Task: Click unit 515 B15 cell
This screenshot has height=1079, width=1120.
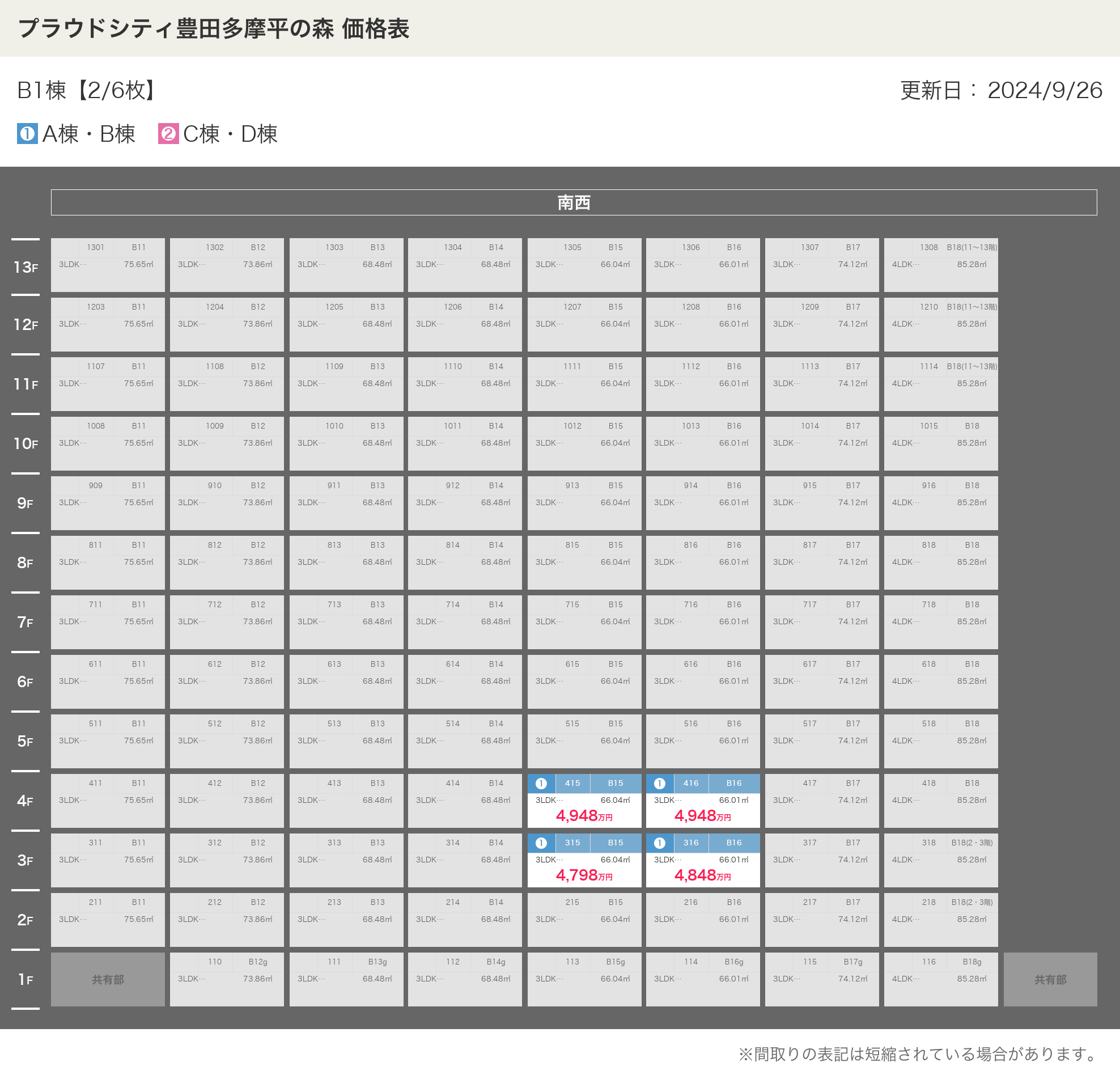Action: click(584, 741)
